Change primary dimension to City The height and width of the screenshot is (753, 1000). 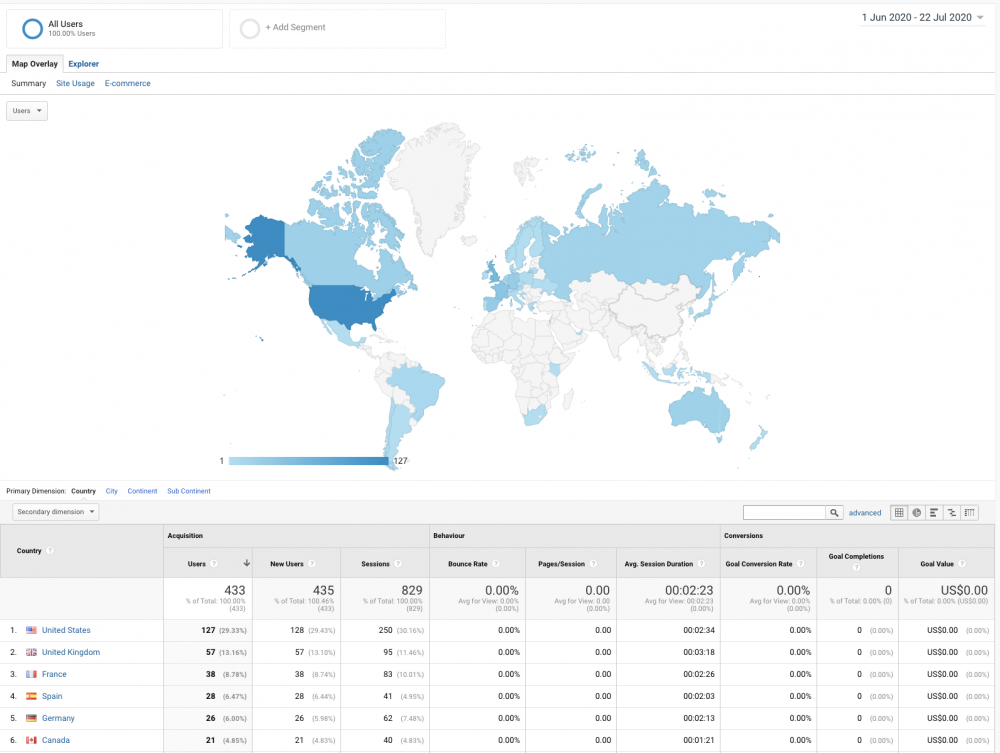pyautogui.click(x=111, y=491)
